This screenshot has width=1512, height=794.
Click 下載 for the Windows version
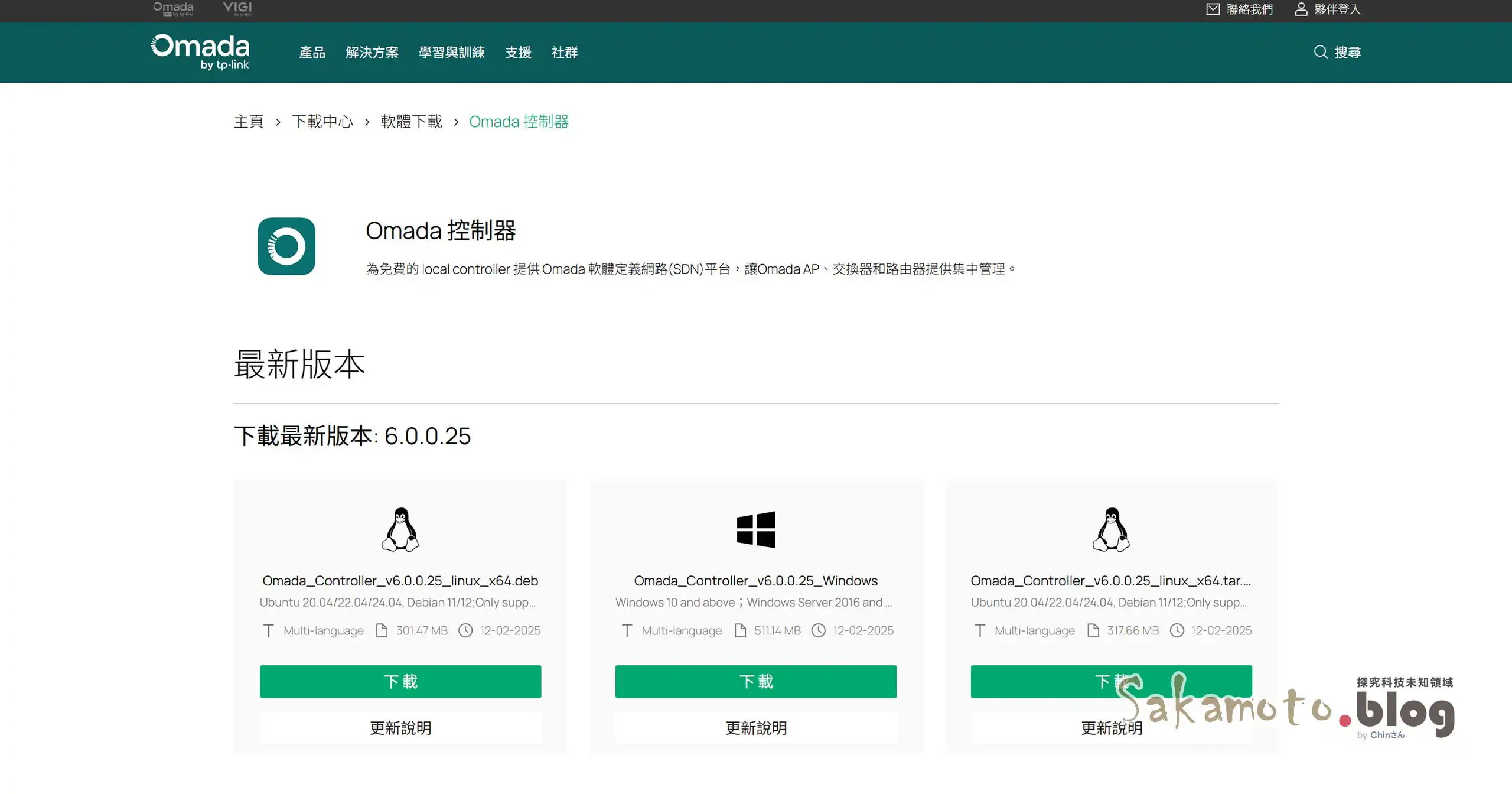click(x=756, y=681)
